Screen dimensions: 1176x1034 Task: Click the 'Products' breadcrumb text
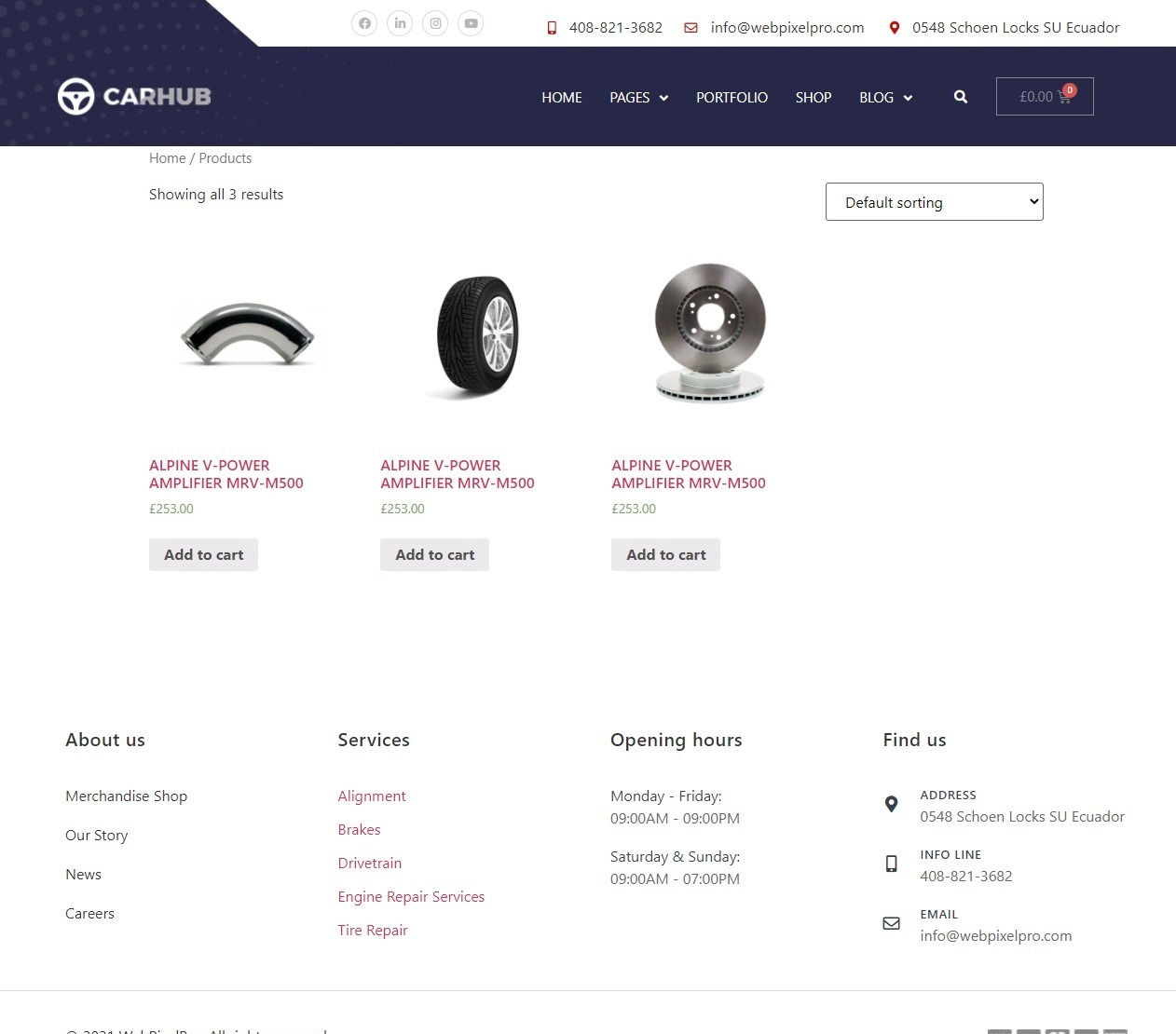click(226, 158)
